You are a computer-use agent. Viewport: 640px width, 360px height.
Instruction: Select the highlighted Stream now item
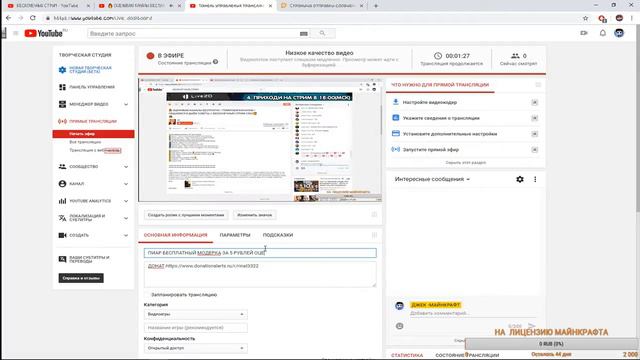93,134
